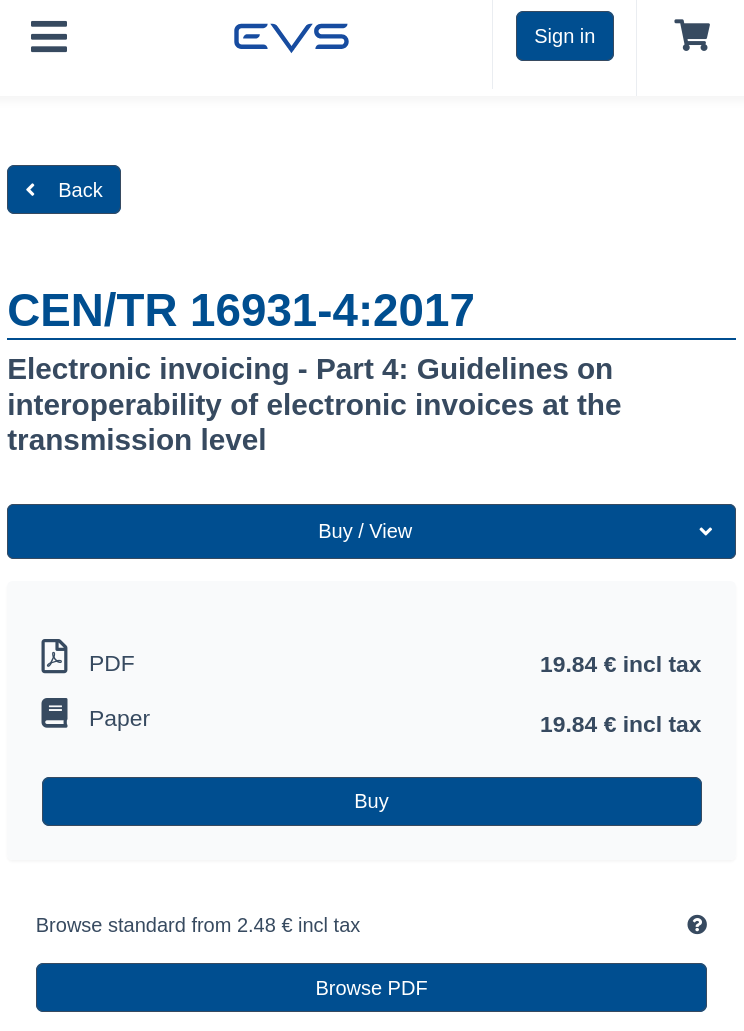Screen dimensions: 744x1031
Task: Click the PDF price of 19.84 €
Action: (x=620, y=664)
